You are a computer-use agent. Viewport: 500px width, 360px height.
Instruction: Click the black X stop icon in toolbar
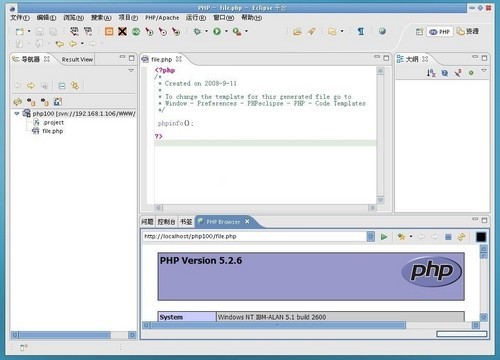pos(122,31)
